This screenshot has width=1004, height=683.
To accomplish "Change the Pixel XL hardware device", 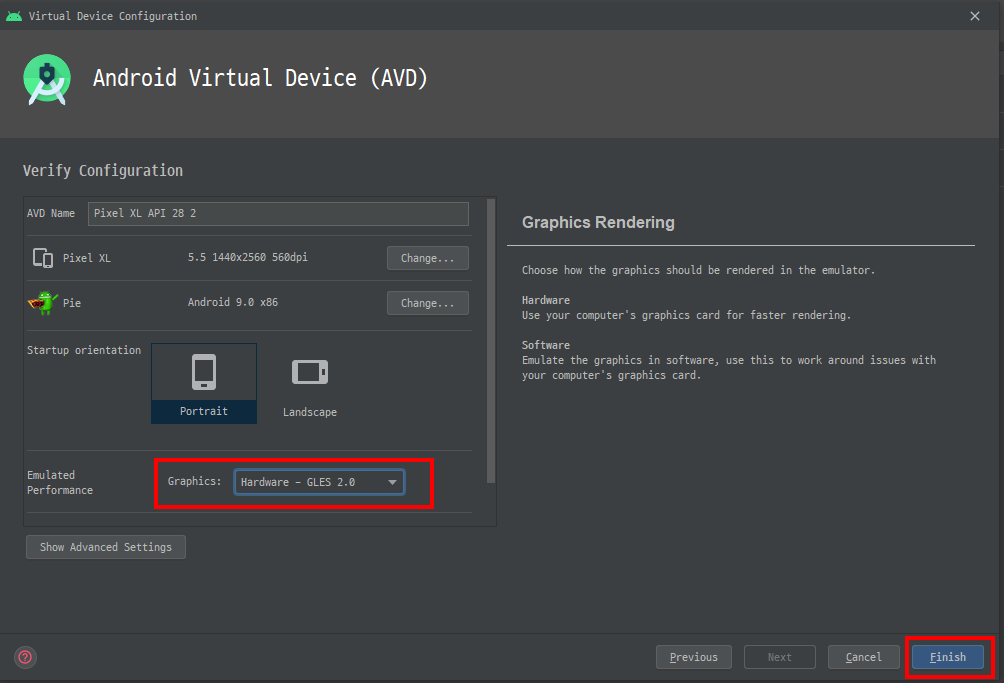I will point(428,258).
